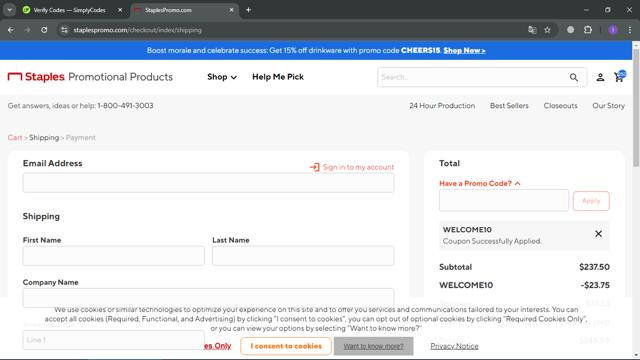Image resolution: width=640 pixels, height=360 pixels.
Task: Click the page vertical scrollbar
Action: (636, 109)
